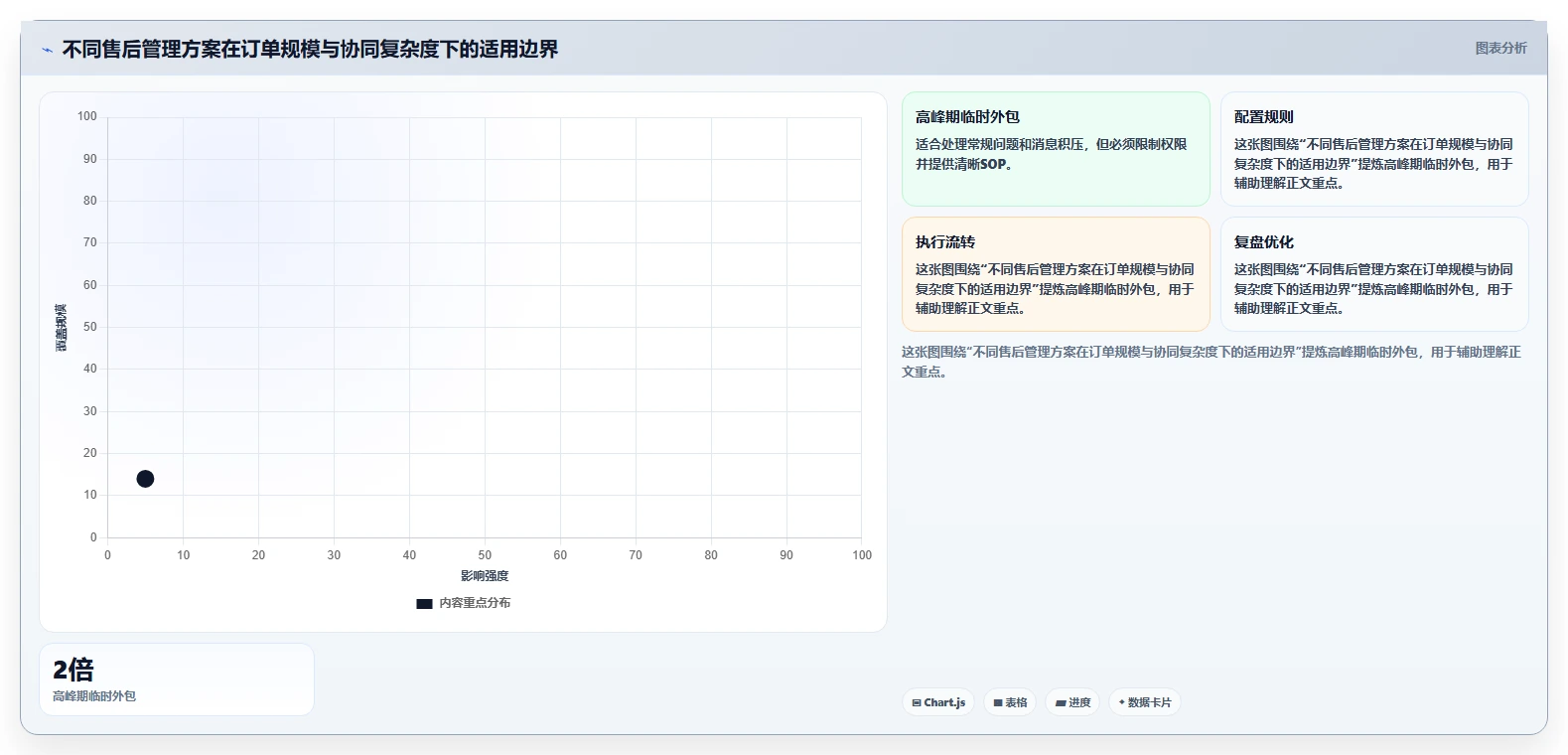Click the text 适合处理常规问题和消息积压 in green card
Viewport: 1568px width, 755px height.
tap(999, 144)
